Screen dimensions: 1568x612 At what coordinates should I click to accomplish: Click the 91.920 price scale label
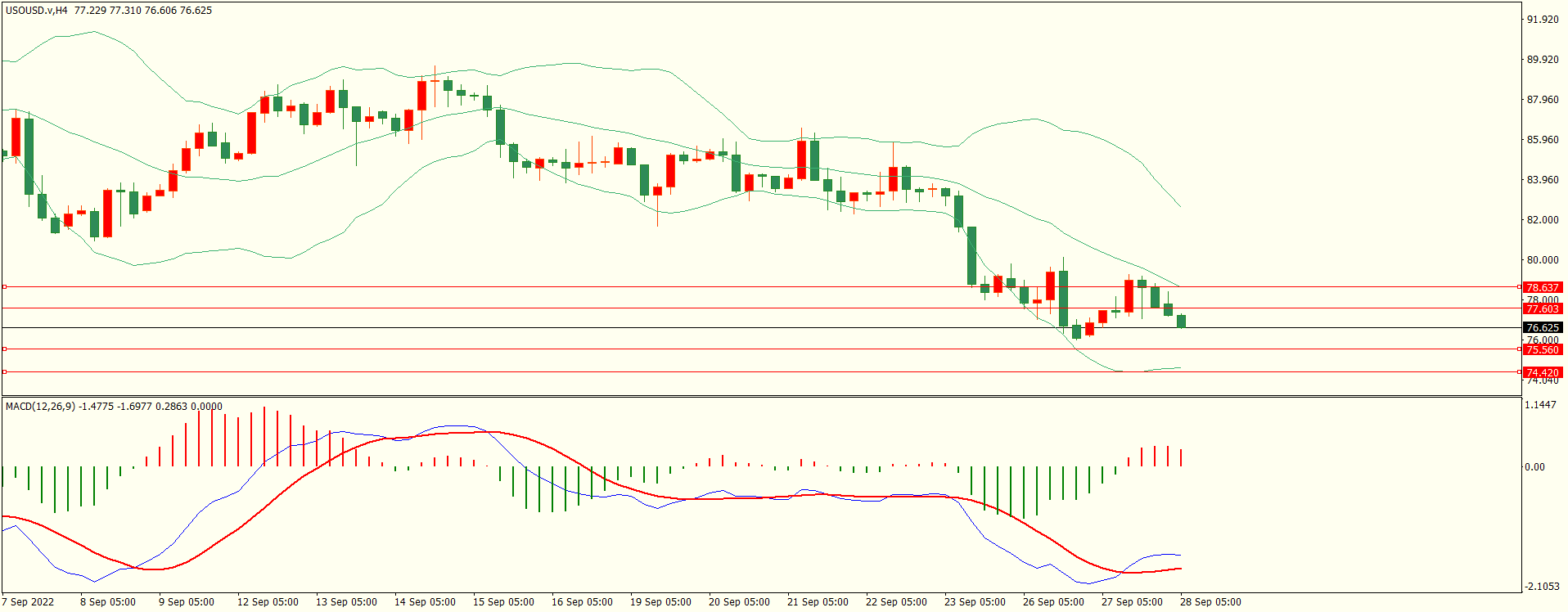coord(1543,20)
